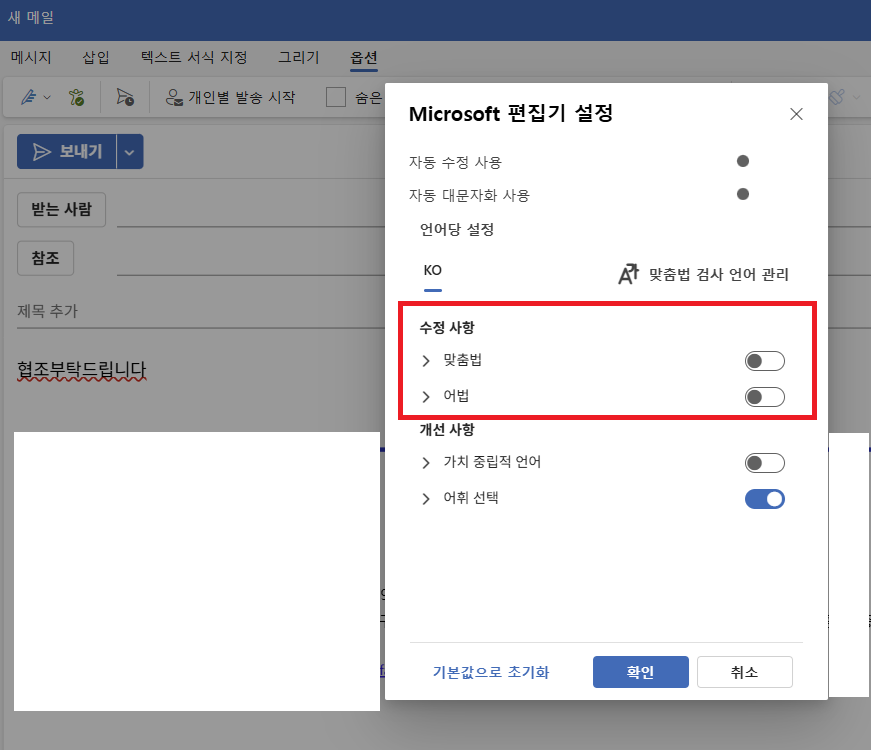Viewport: 871px width, 750px height.
Task: Enable the 맞춤법 toggle
Action: coord(763,361)
